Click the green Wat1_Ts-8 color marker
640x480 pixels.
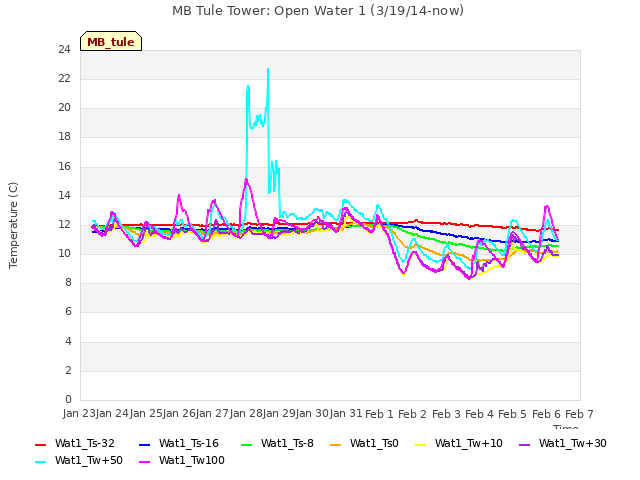pos(247,444)
